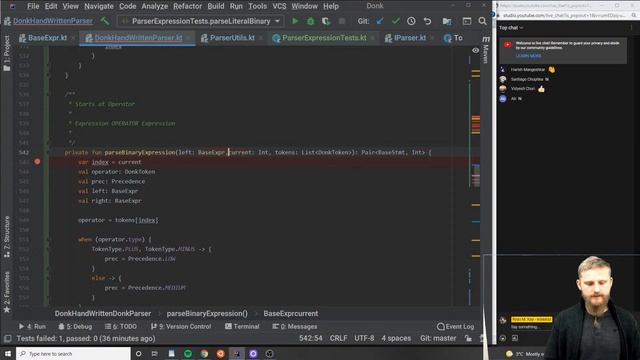The width and height of the screenshot is (640, 360).
Task: Click the Git: master branch selector
Action: pos(438,338)
